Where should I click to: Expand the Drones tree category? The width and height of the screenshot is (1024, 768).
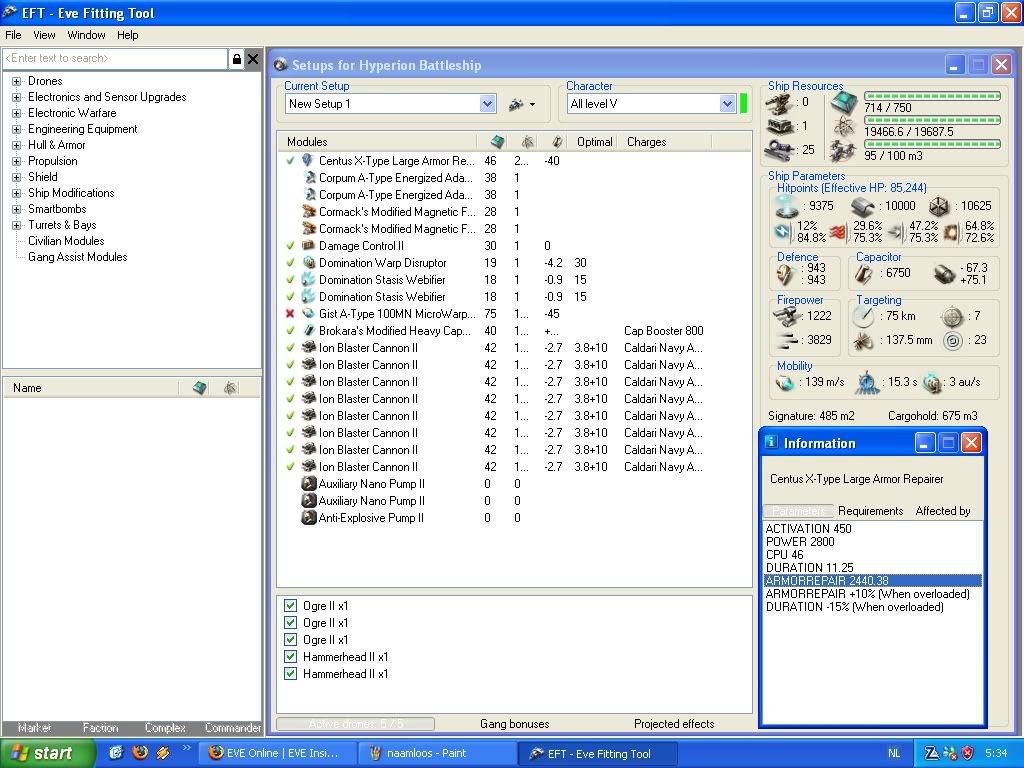(16, 81)
